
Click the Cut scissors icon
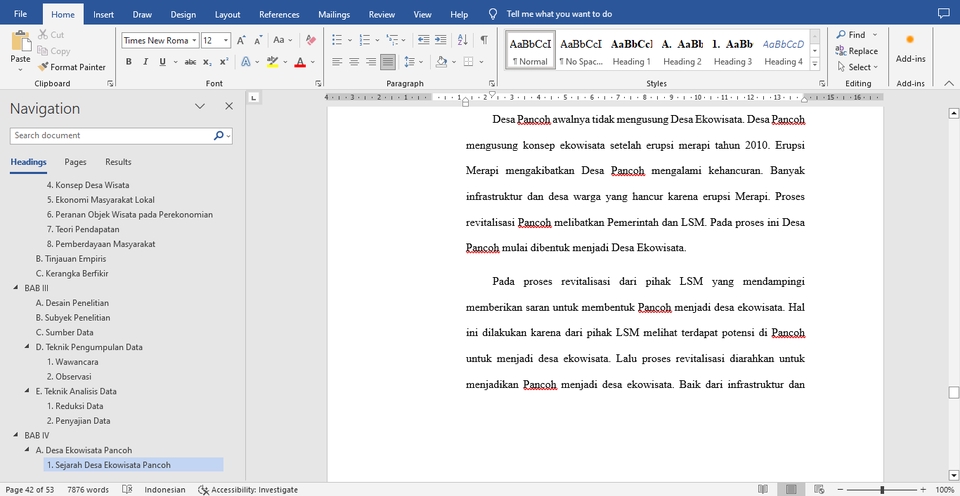coord(43,35)
